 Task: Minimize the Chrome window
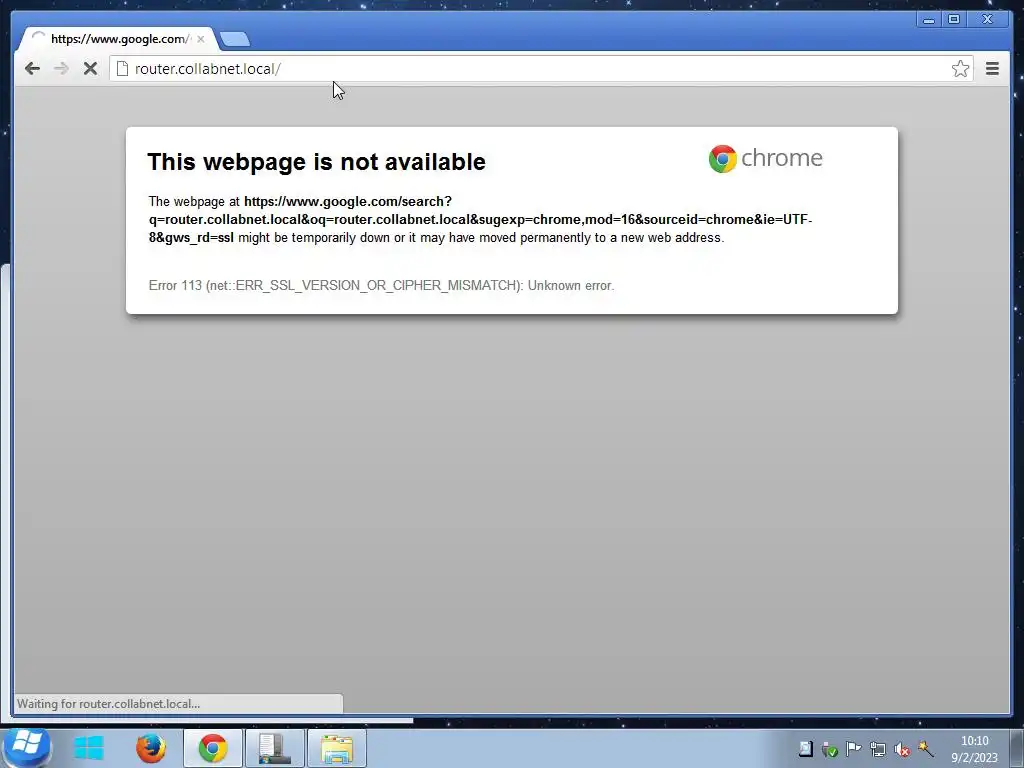click(x=928, y=20)
